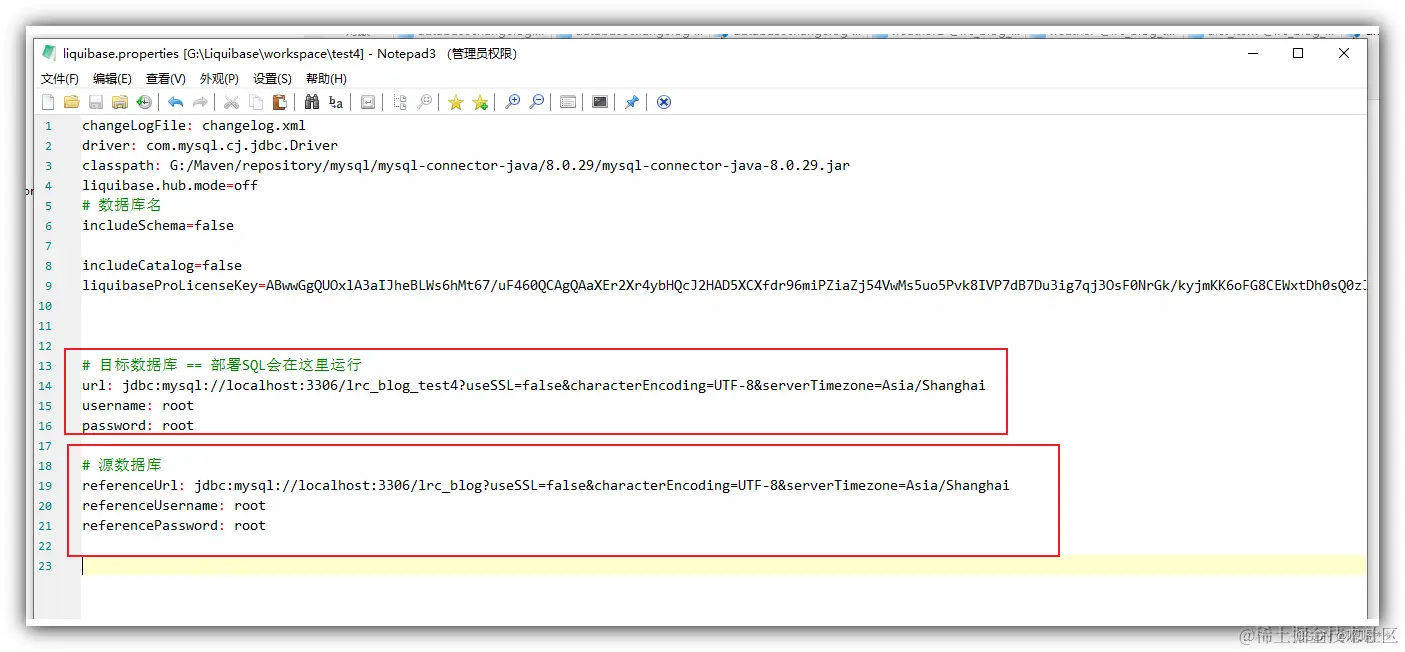Click the greyed magnifier icon after folds
The height and width of the screenshot is (652, 1405).
(424, 102)
